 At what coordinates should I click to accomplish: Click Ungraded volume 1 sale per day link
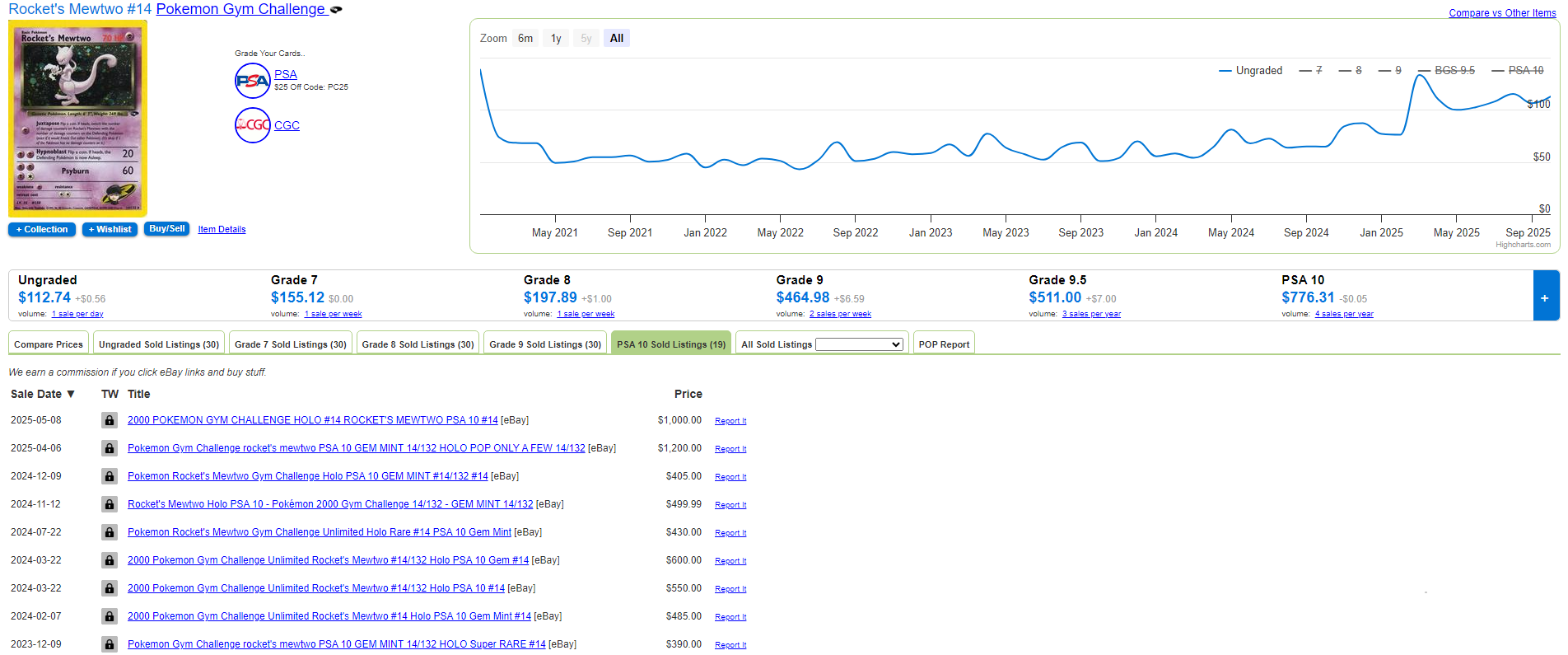[x=77, y=314]
